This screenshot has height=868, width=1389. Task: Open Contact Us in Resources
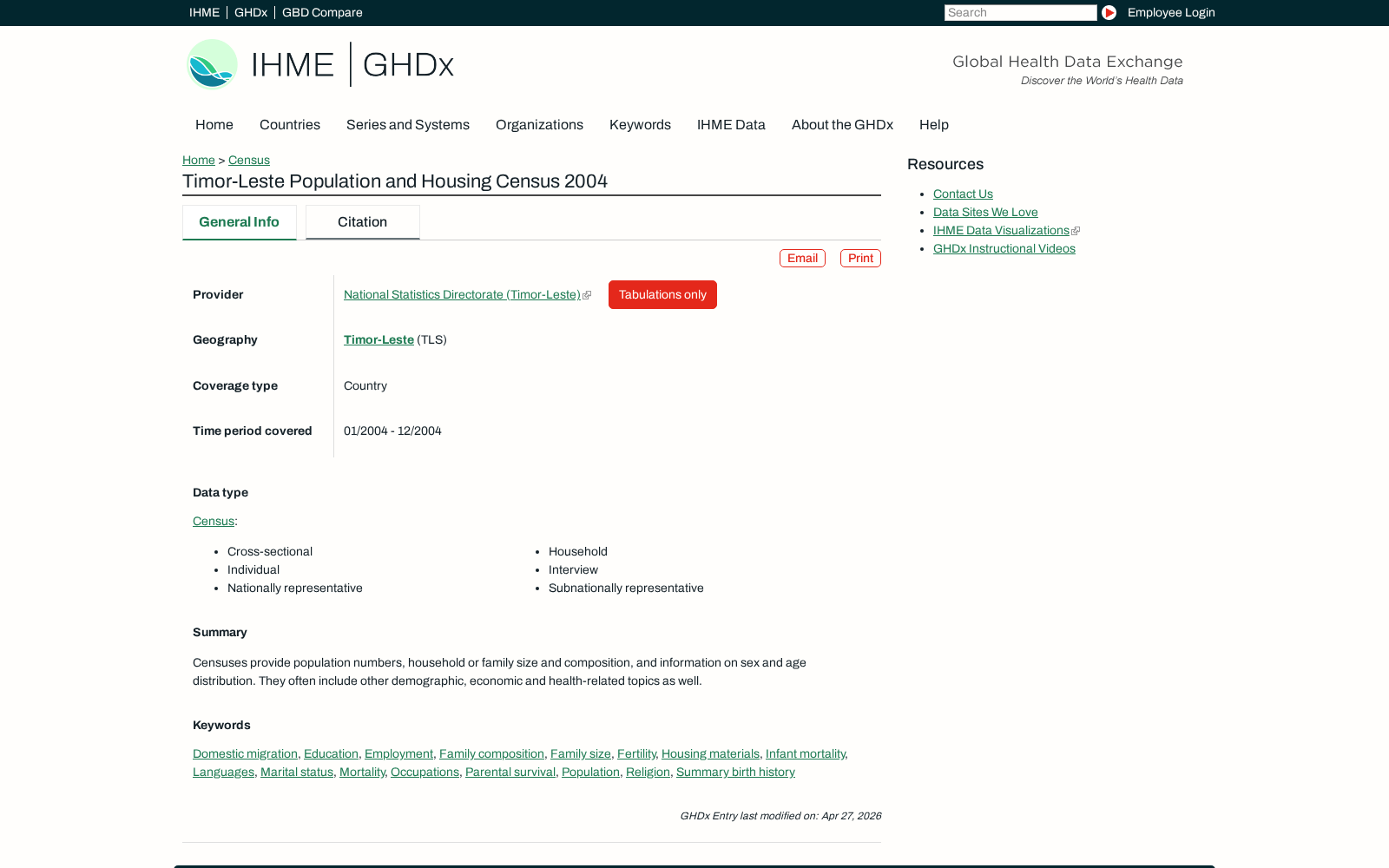[x=963, y=194]
